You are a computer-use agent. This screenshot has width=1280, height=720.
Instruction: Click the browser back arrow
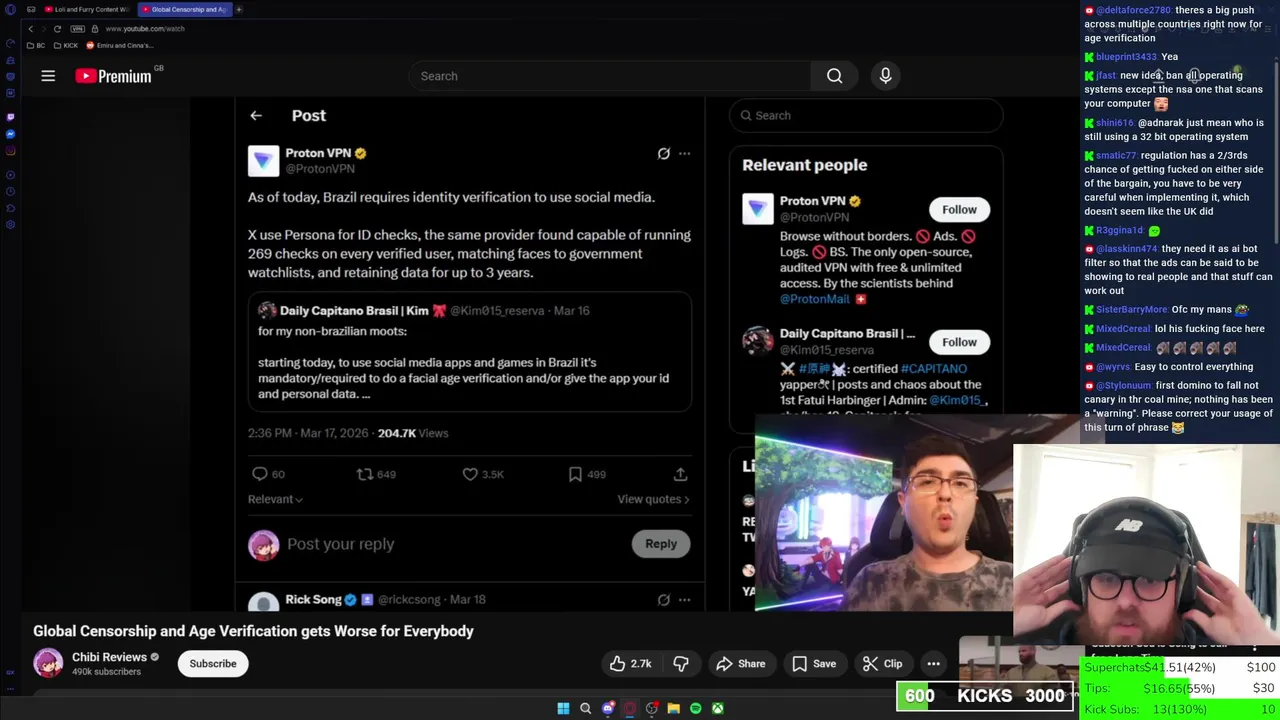point(31,29)
